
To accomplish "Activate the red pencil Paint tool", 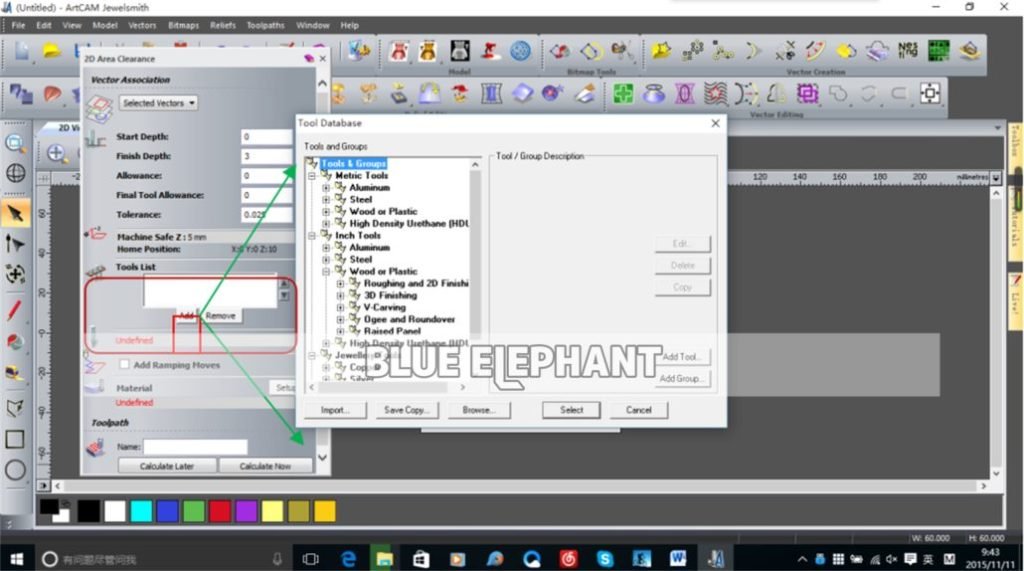I will (x=15, y=310).
